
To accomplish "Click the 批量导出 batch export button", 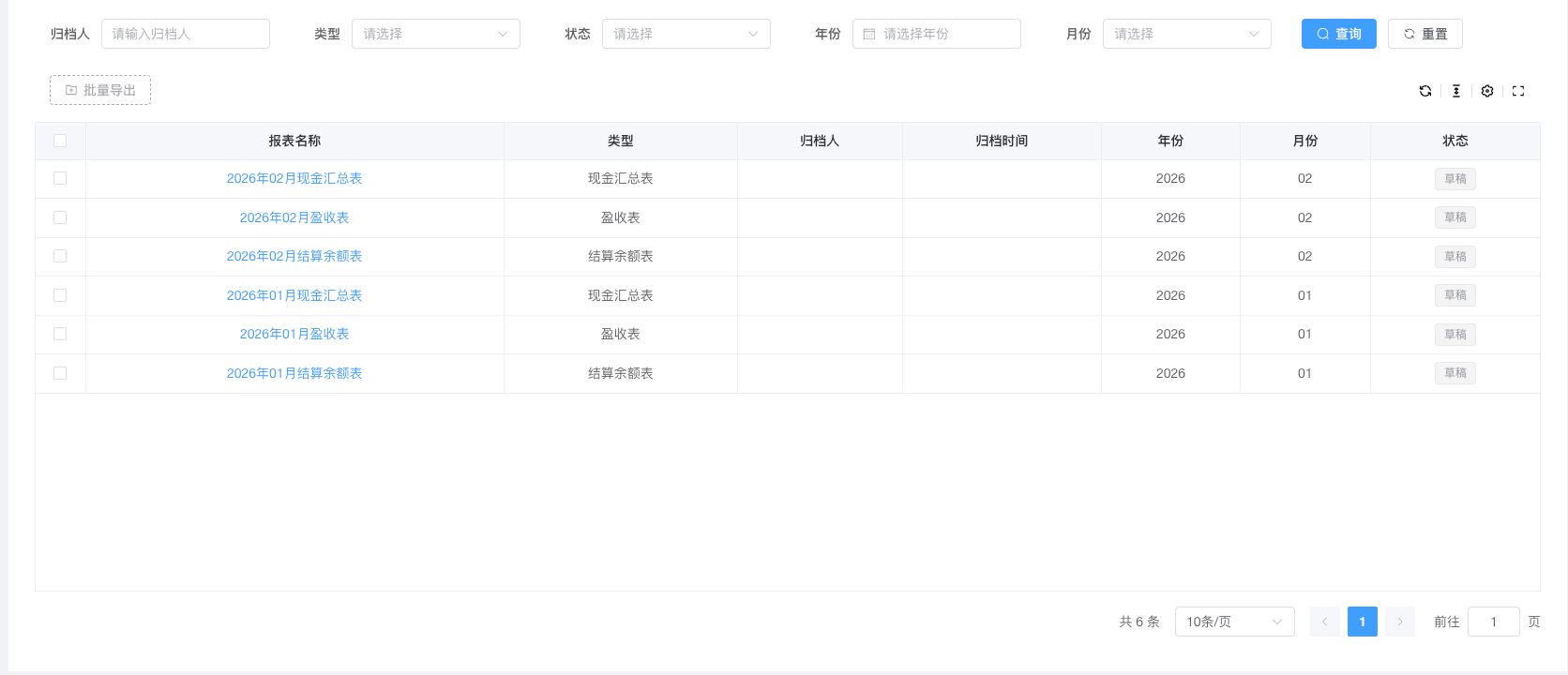I will (x=100, y=90).
